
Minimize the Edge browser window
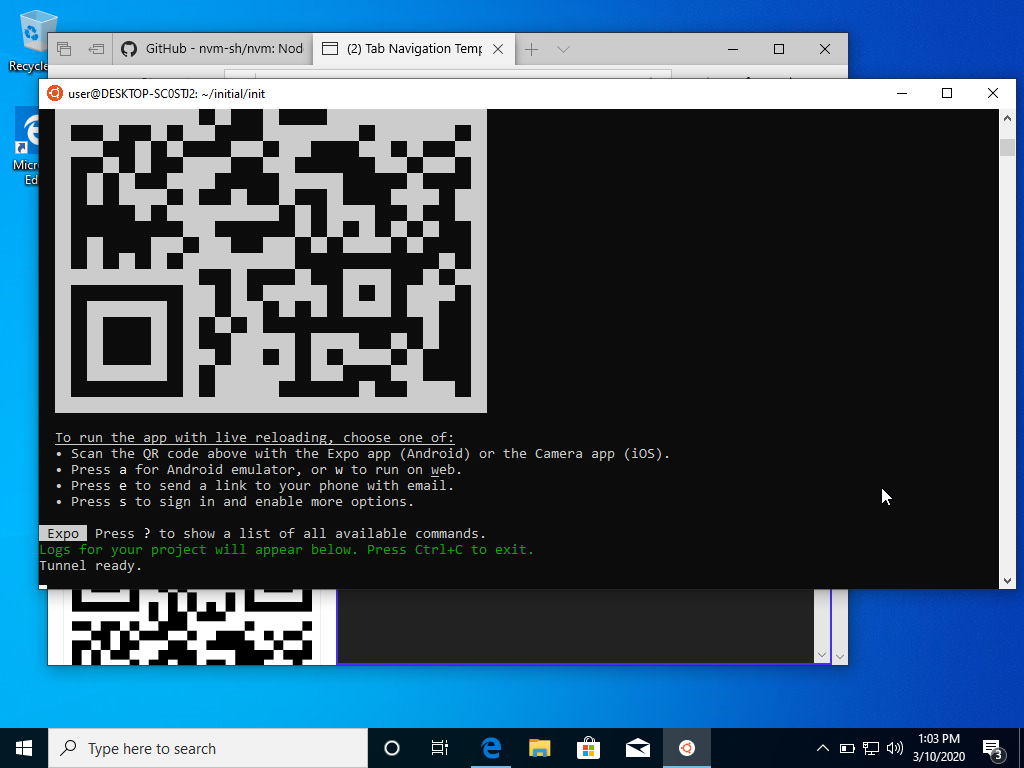click(733, 49)
